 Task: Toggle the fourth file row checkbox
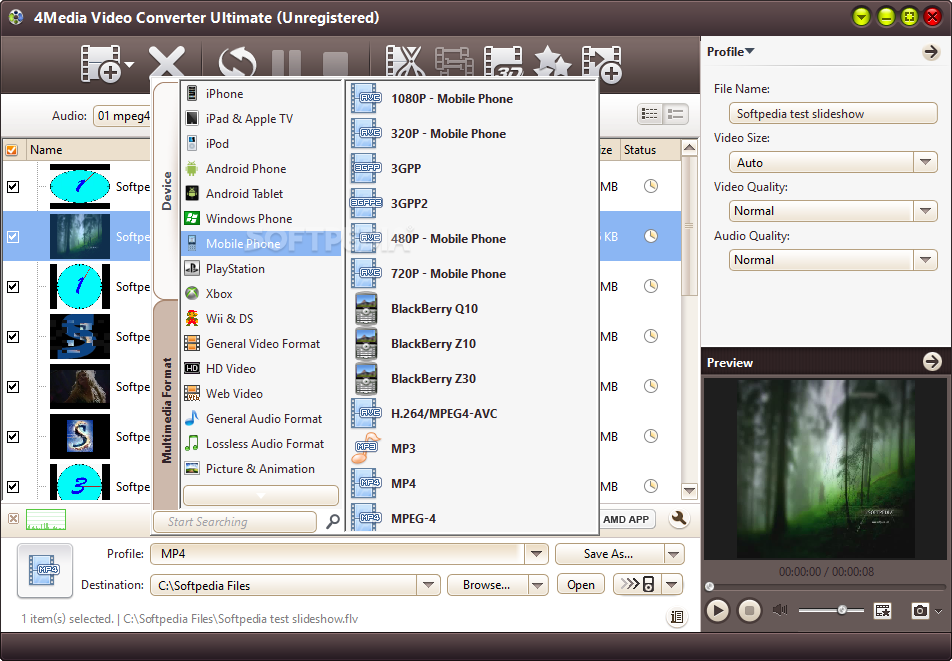coord(13,337)
